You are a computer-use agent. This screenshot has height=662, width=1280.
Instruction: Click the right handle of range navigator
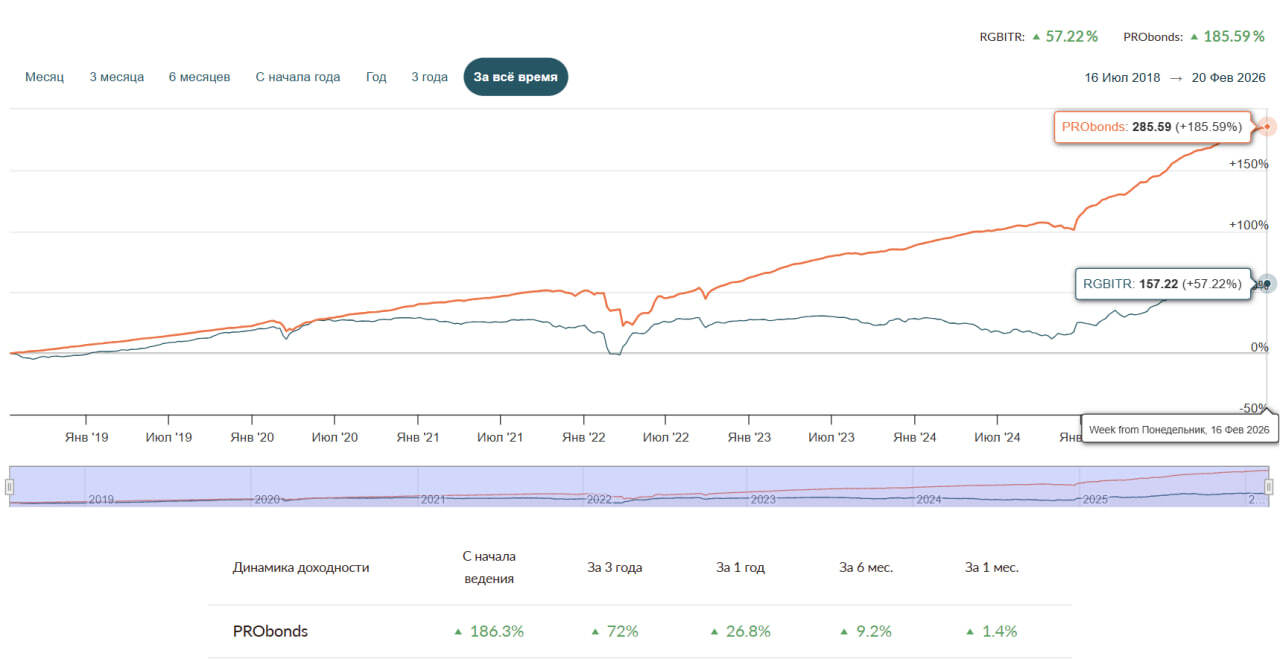[x=1269, y=487]
